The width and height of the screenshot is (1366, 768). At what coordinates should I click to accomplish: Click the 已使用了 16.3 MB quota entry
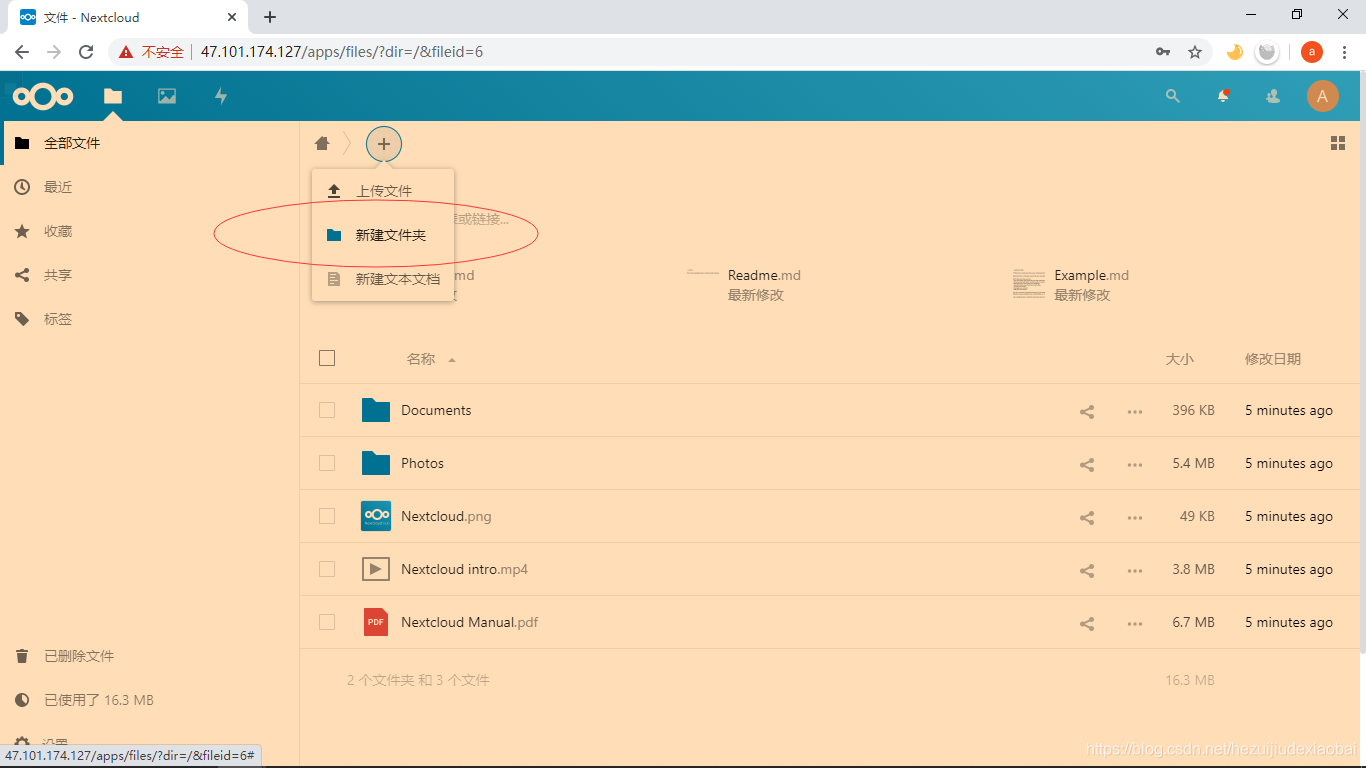click(150, 700)
